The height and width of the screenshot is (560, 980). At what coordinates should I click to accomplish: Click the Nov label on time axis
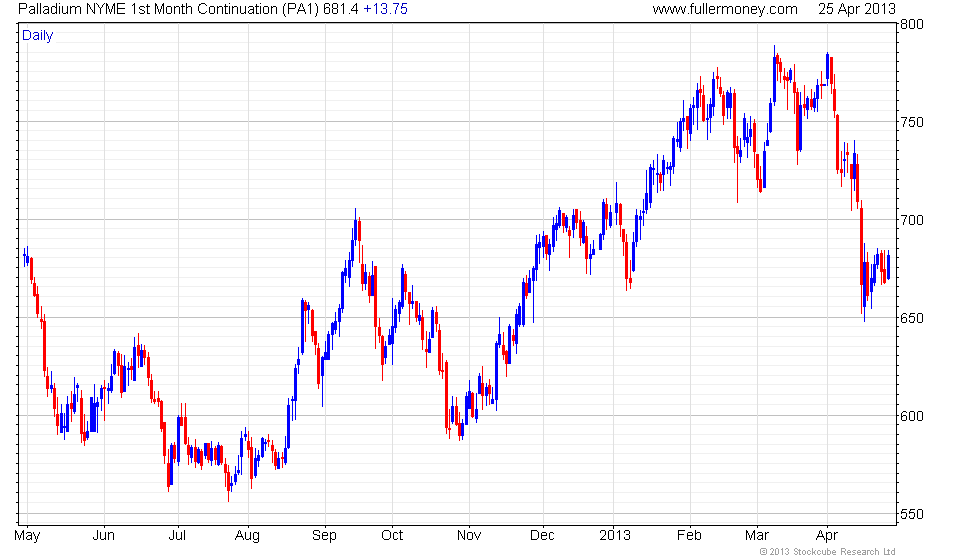(x=469, y=536)
